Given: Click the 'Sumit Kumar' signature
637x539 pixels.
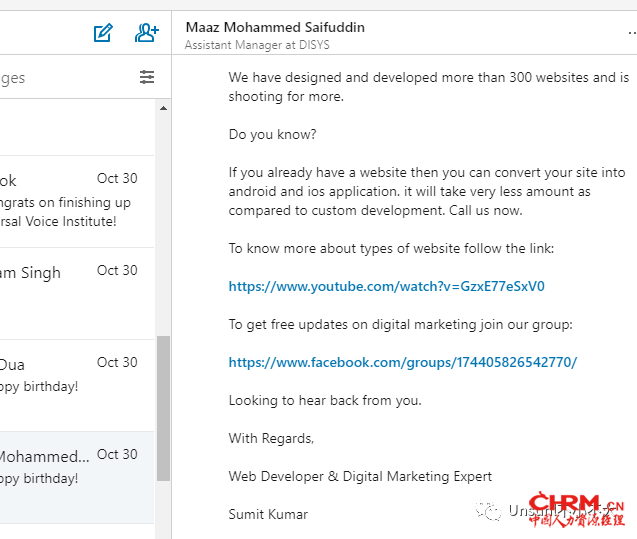Looking at the screenshot, I should point(268,514).
